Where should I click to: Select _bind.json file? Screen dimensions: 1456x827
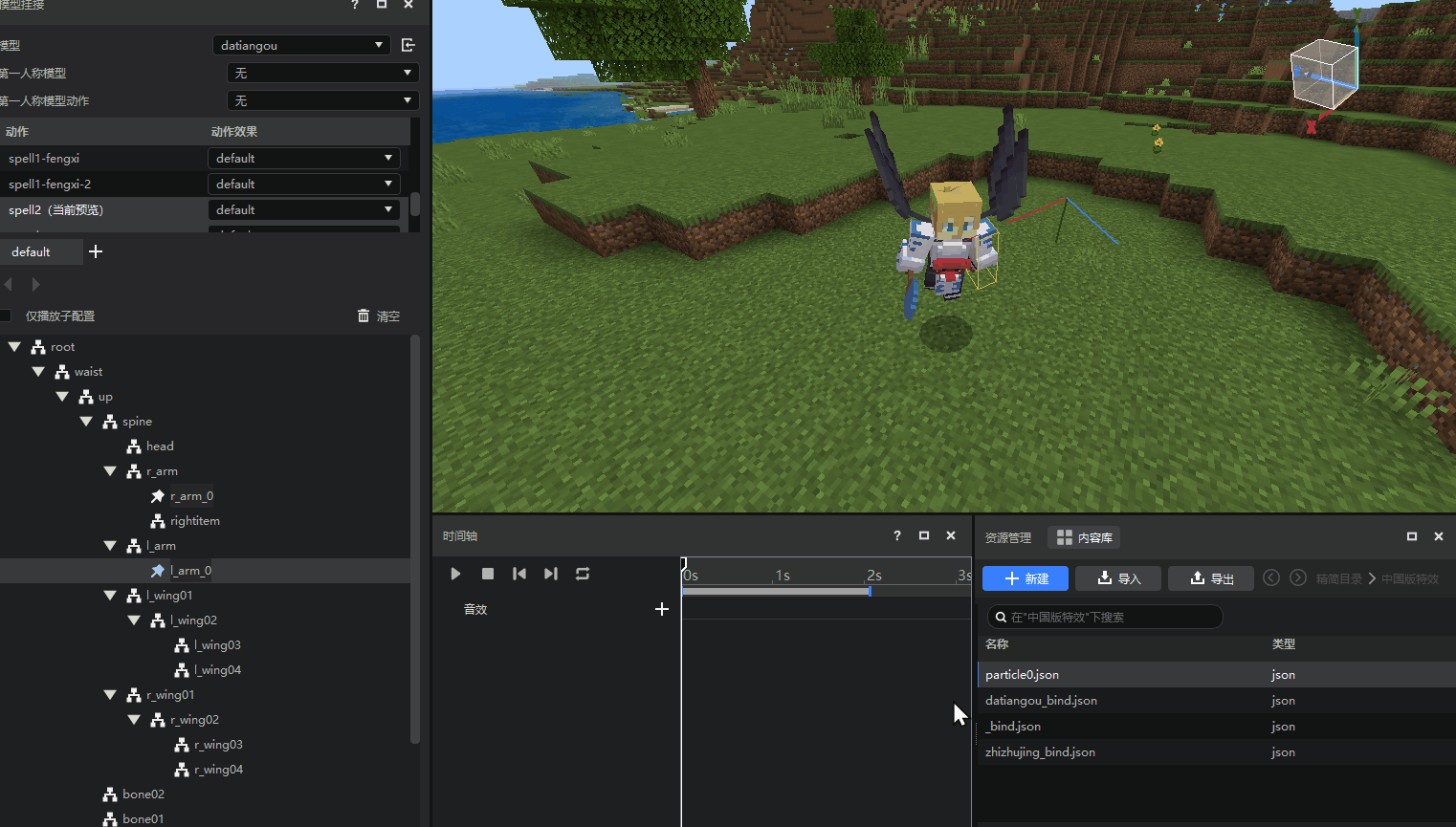pos(1217,726)
